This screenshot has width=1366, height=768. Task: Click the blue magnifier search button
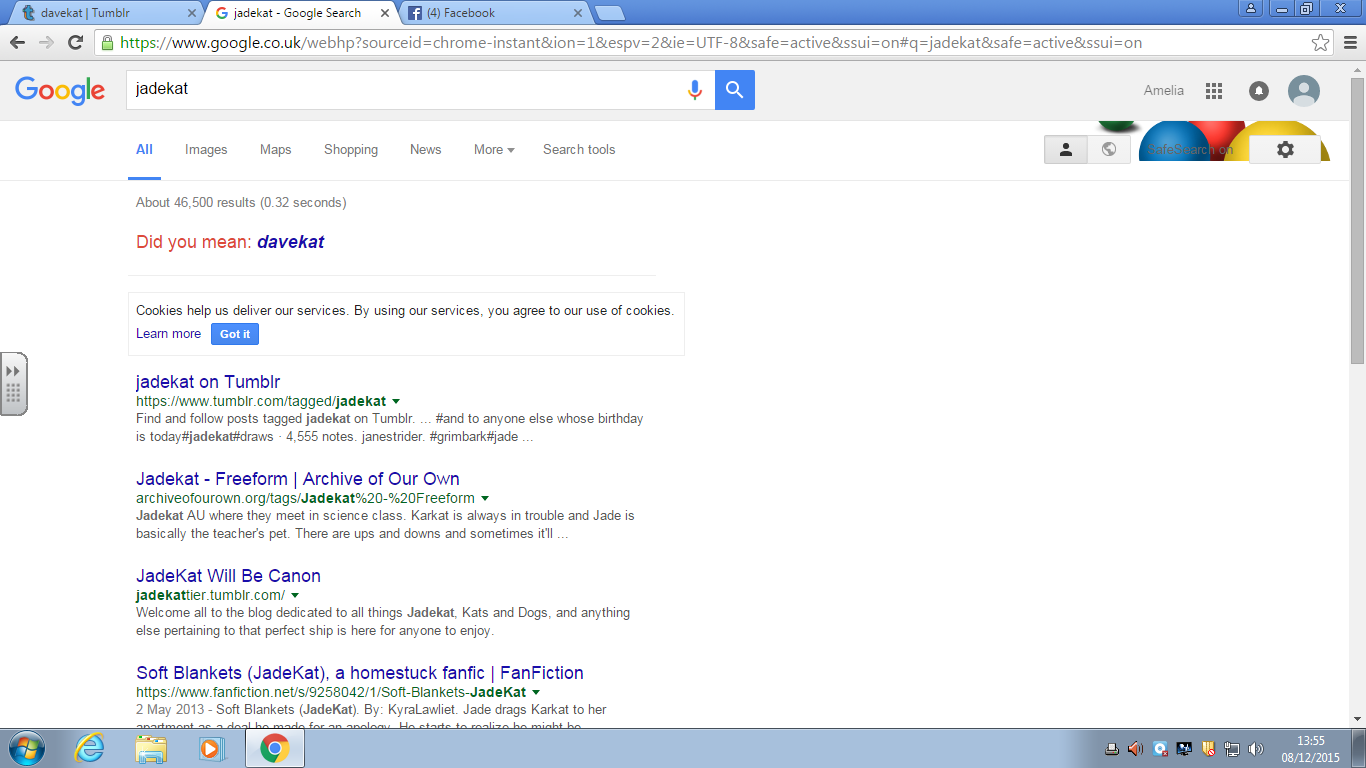pos(735,90)
